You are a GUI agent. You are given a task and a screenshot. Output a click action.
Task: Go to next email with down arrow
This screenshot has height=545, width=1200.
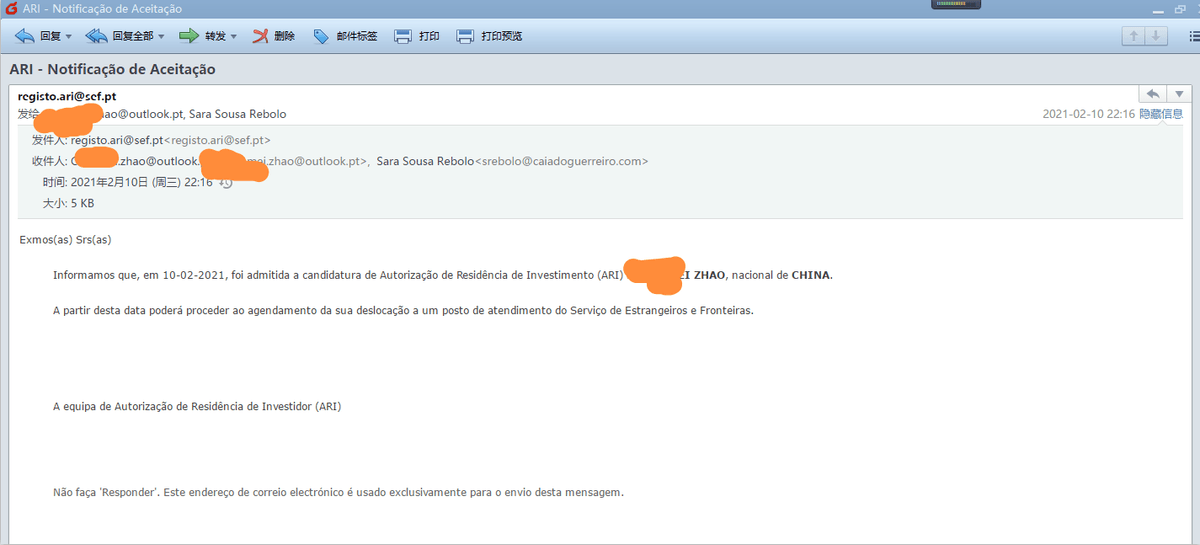coord(1156,36)
